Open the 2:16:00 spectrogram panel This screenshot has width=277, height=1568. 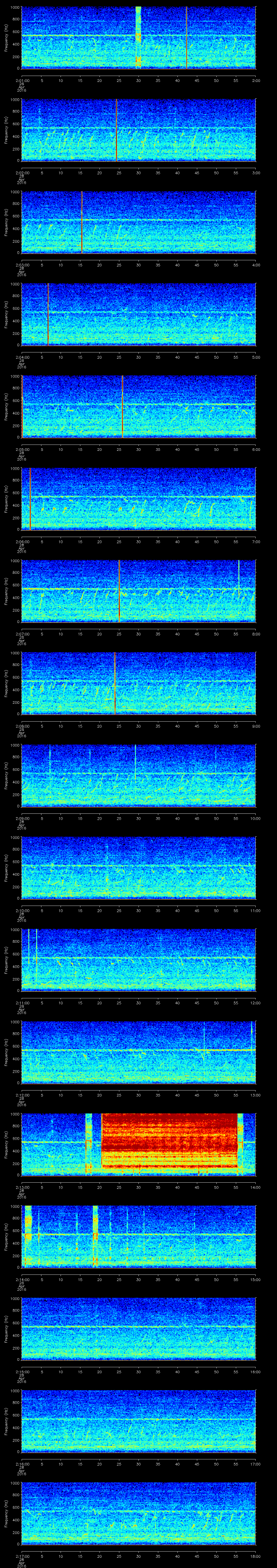(138, 1421)
